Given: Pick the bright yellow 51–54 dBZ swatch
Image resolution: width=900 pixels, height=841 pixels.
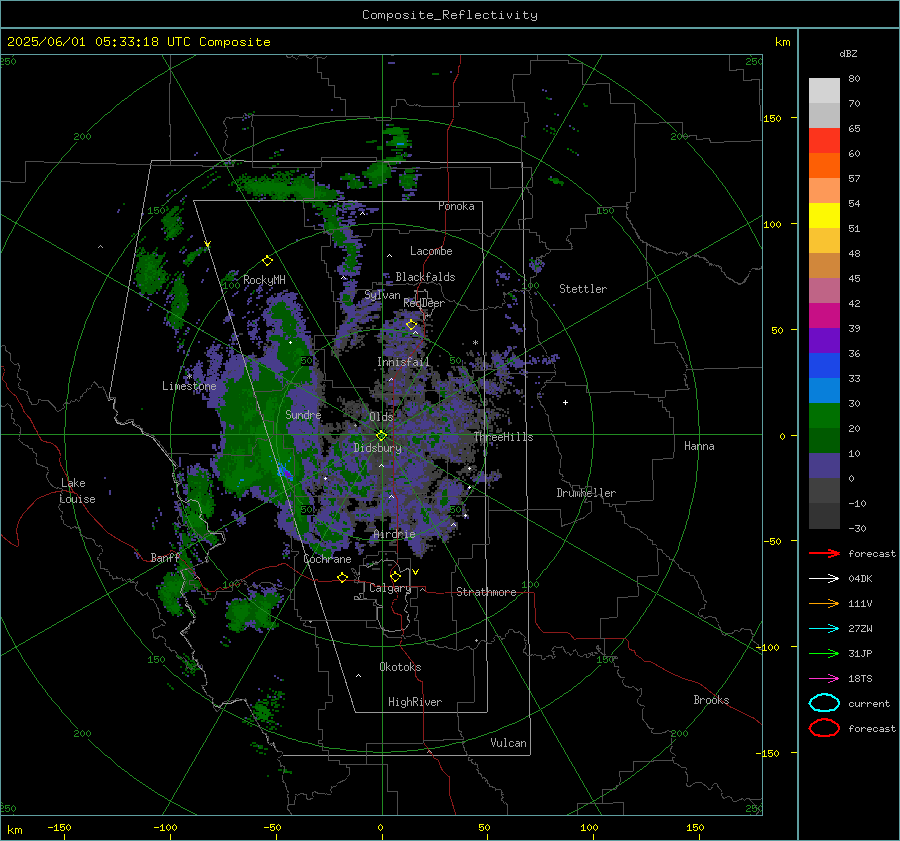Looking at the screenshot, I should [x=824, y=216].
